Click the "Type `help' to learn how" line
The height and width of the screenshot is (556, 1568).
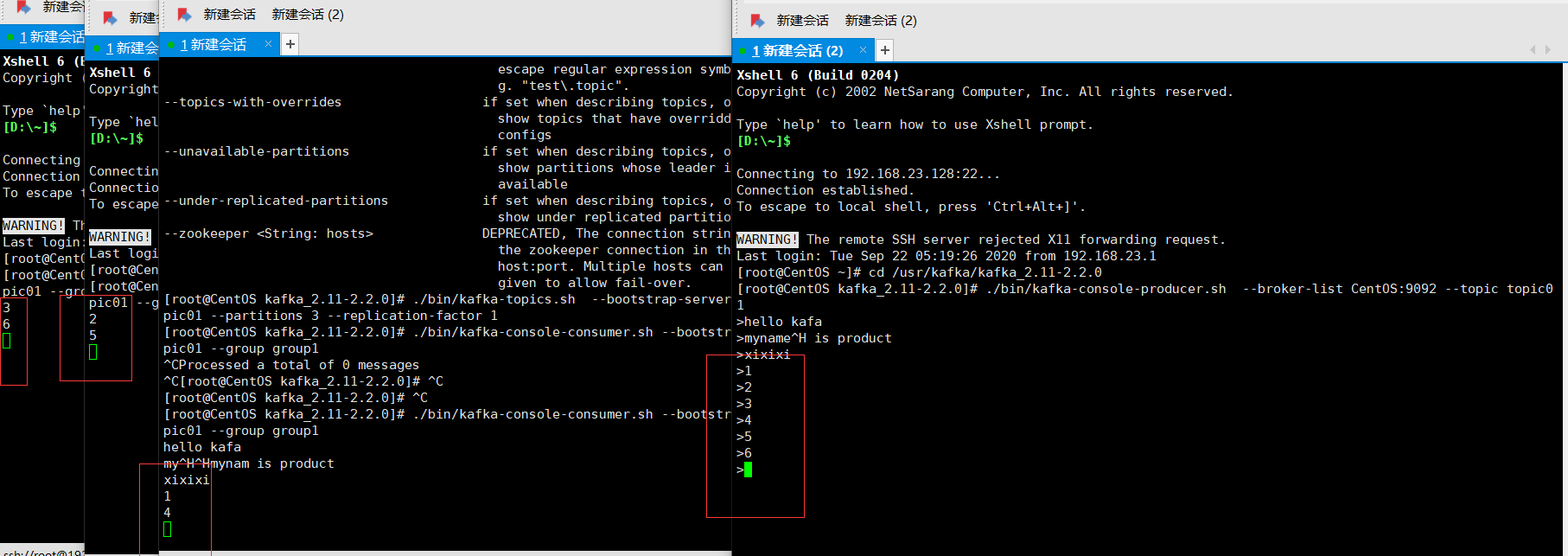[915, 125]
